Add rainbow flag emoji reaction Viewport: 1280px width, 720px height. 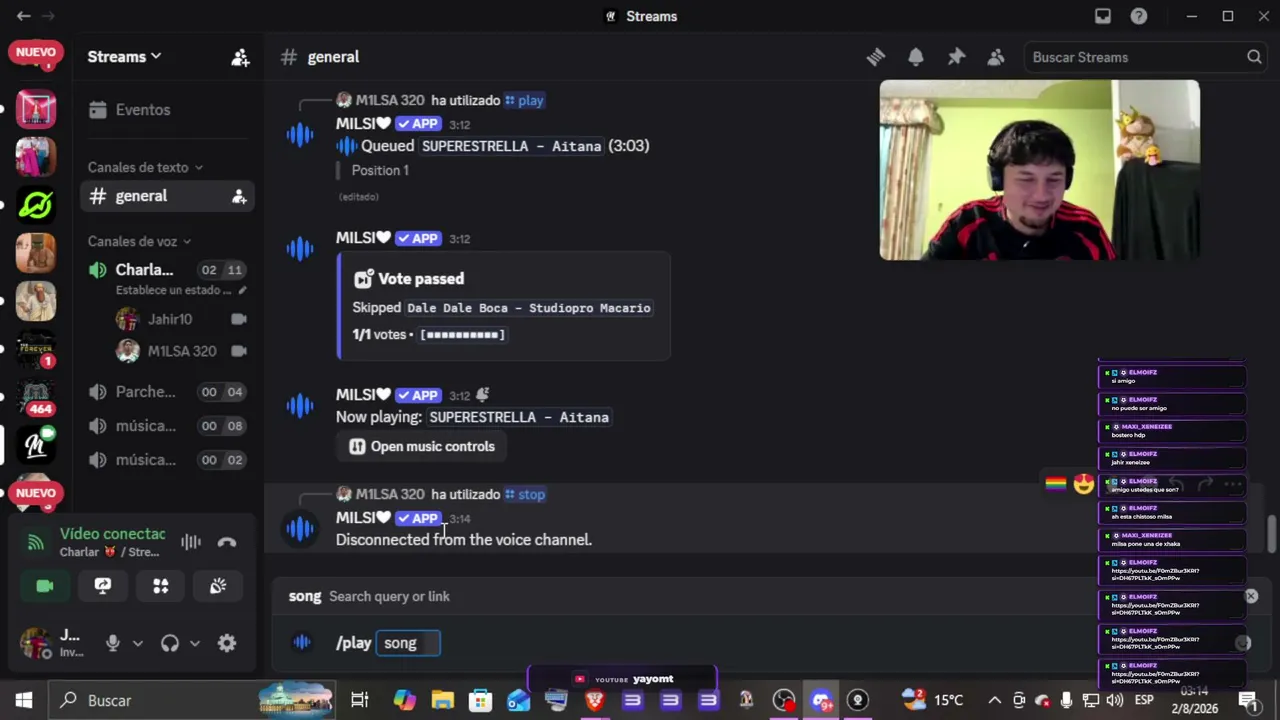1056,485
